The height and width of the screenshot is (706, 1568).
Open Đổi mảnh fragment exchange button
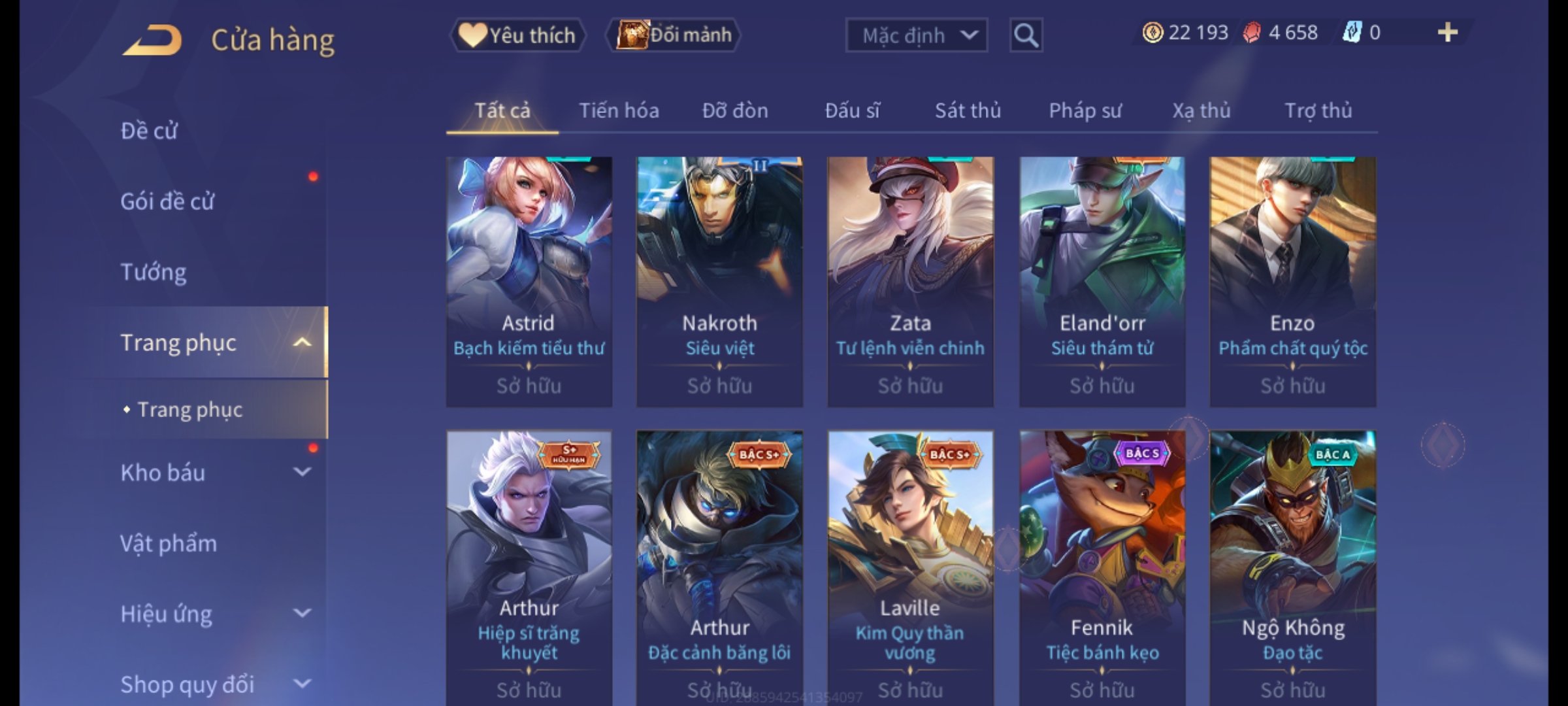tap(674, 35)
